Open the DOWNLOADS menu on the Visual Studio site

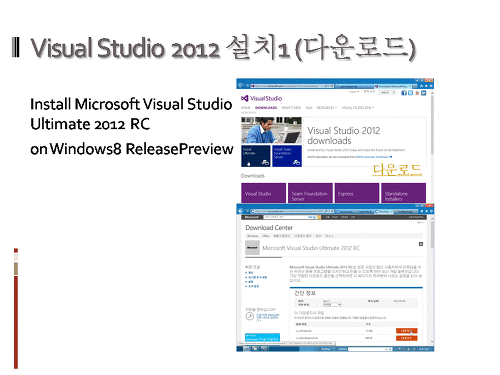coord(266,108)
